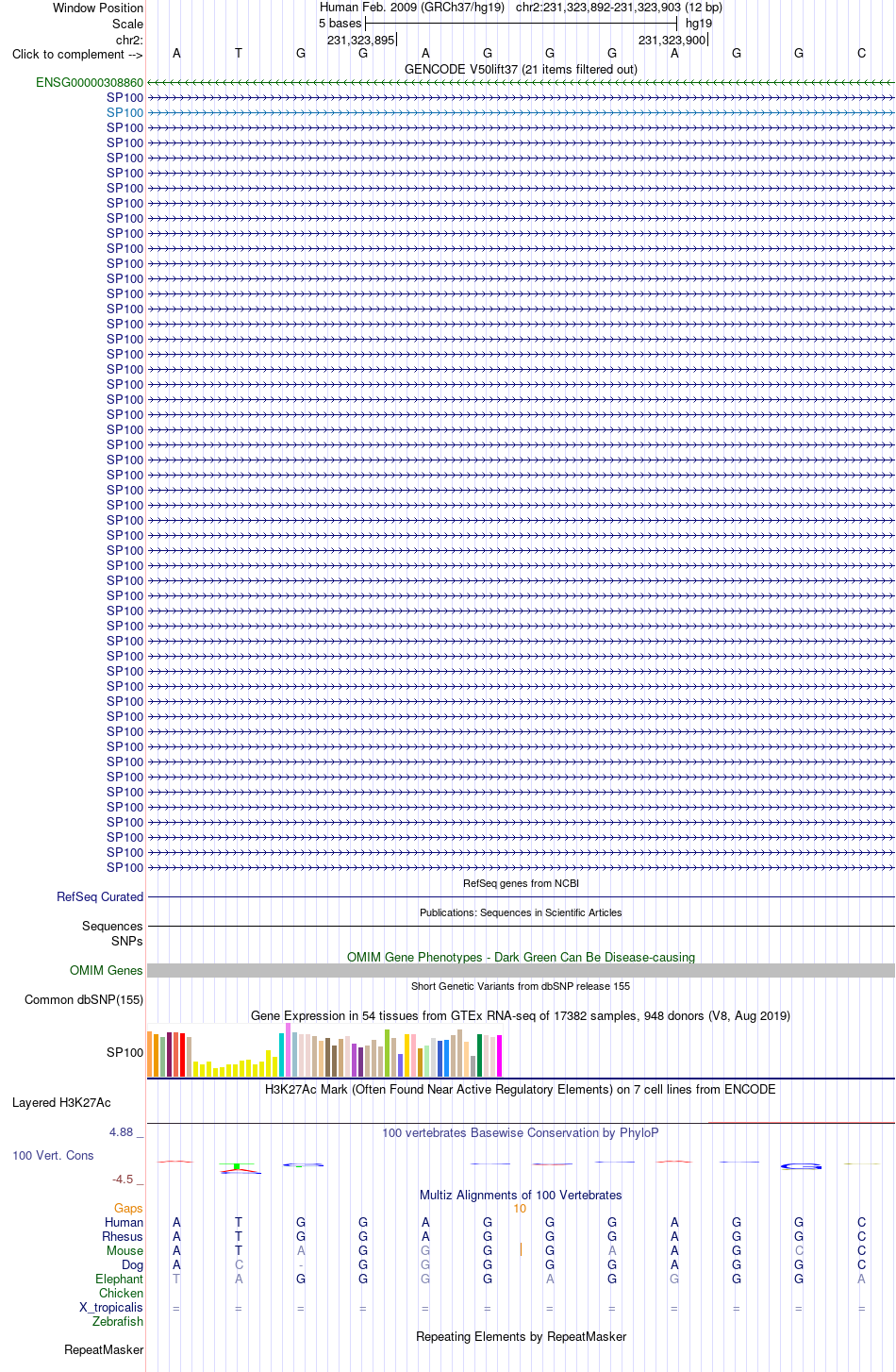
Task: Click the dark green bar in GTEx chart
Action: (x=480, y=1055)
